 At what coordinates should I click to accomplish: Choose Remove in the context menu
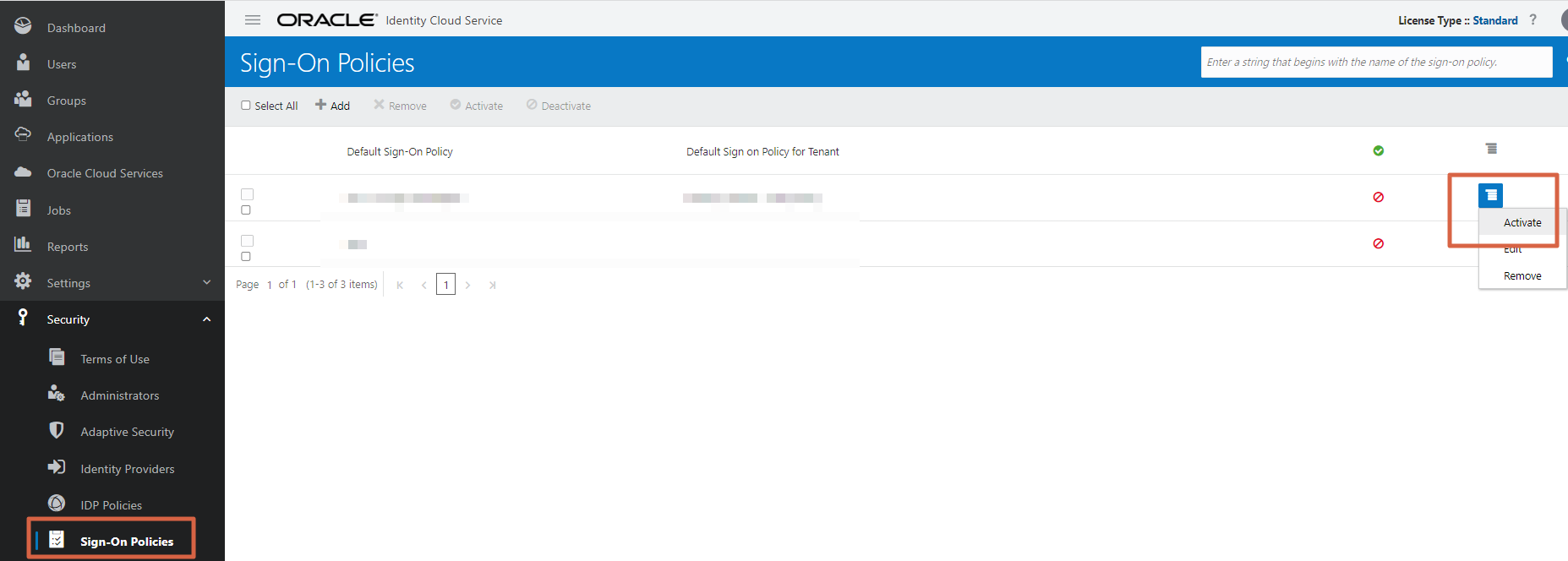click(1522, 276)
